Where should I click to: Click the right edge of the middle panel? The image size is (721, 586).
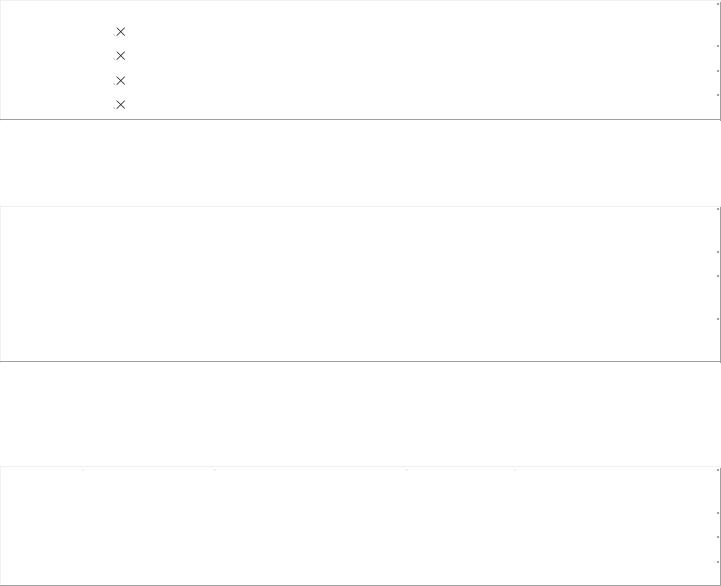tap(720, 284)
